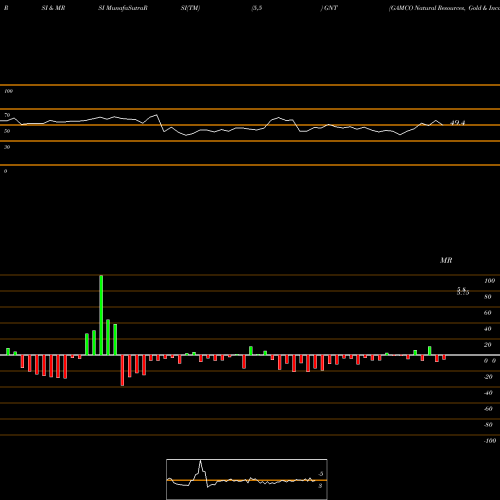
Task: Click the MR axis '60' label
Action: pos(488,313)
